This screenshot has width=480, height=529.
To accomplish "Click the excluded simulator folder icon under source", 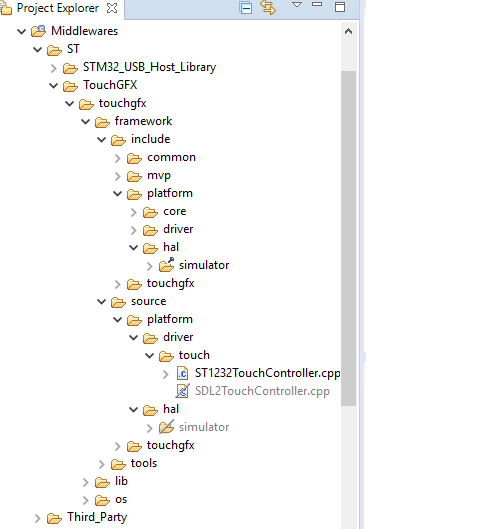I will (166, 427).
